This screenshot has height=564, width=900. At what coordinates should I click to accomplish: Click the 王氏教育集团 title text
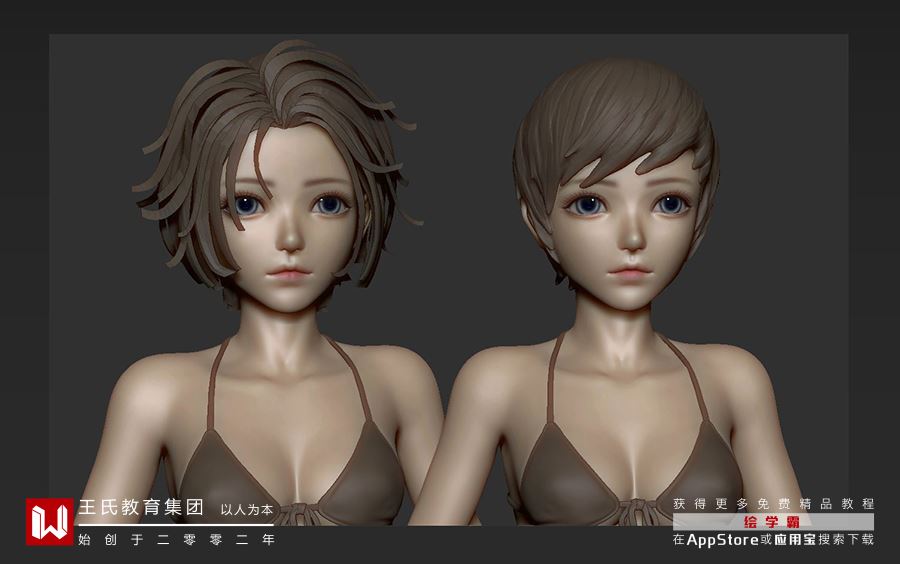click(x=141, y=507)
